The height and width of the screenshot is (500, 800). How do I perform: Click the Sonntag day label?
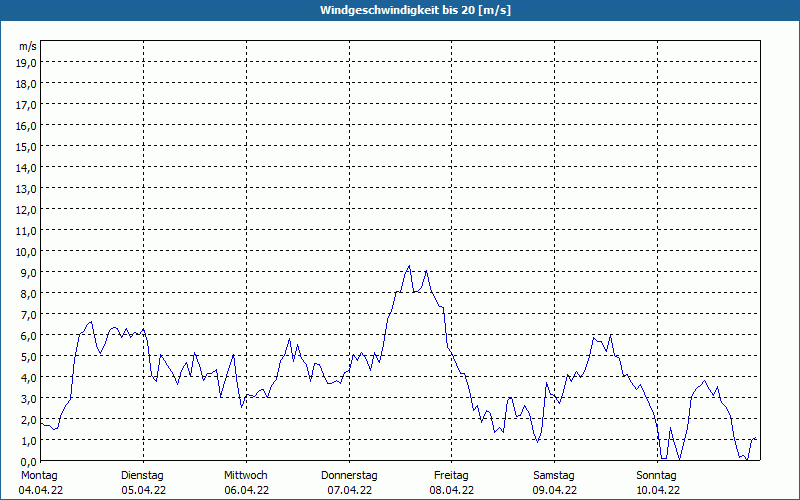tap(656, 476)
